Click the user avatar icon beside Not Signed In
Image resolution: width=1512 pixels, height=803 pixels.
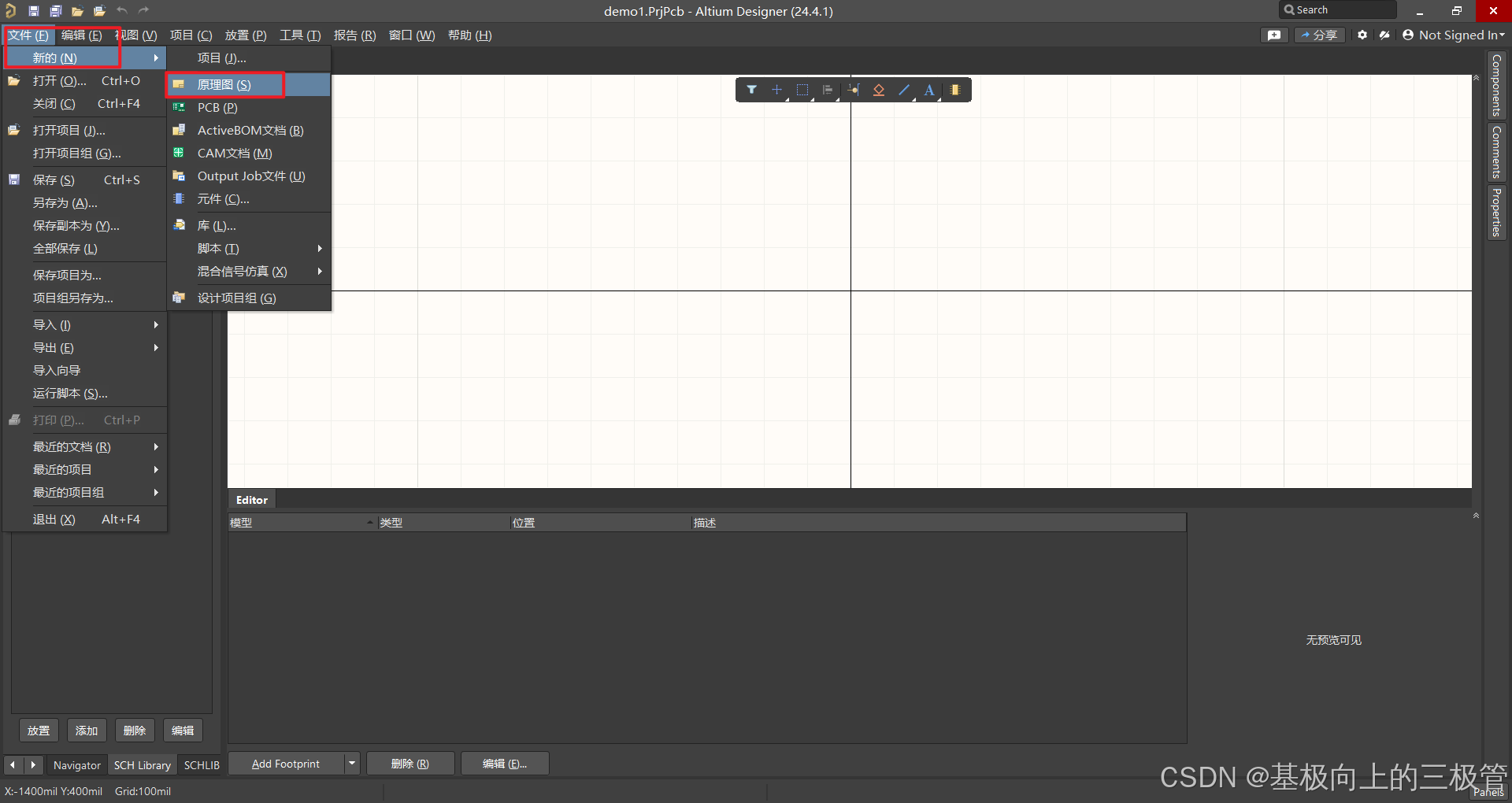click(x=1408, y=35)
